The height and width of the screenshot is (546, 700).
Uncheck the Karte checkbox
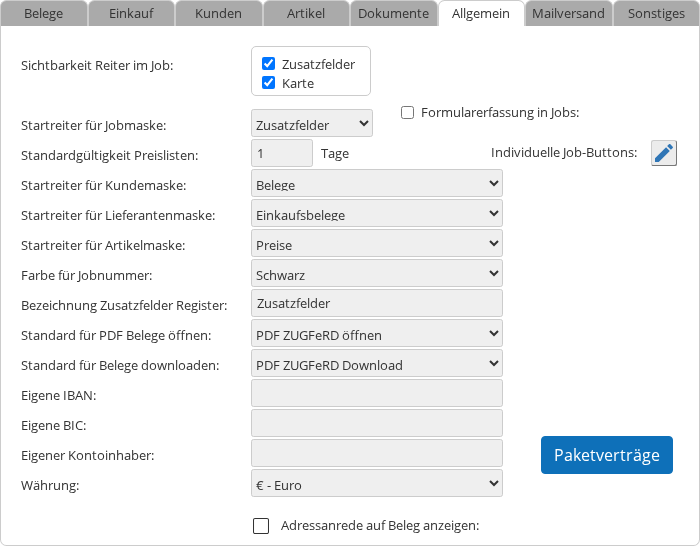pyautogui.click(x=268, y=83)
